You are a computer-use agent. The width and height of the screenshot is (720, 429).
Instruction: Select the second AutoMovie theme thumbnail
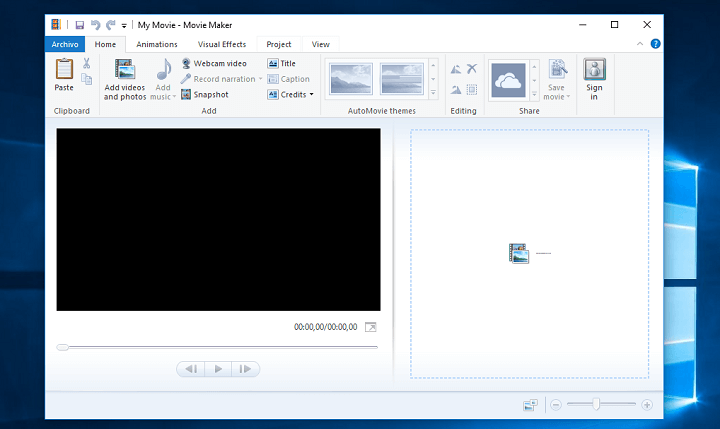402,79
